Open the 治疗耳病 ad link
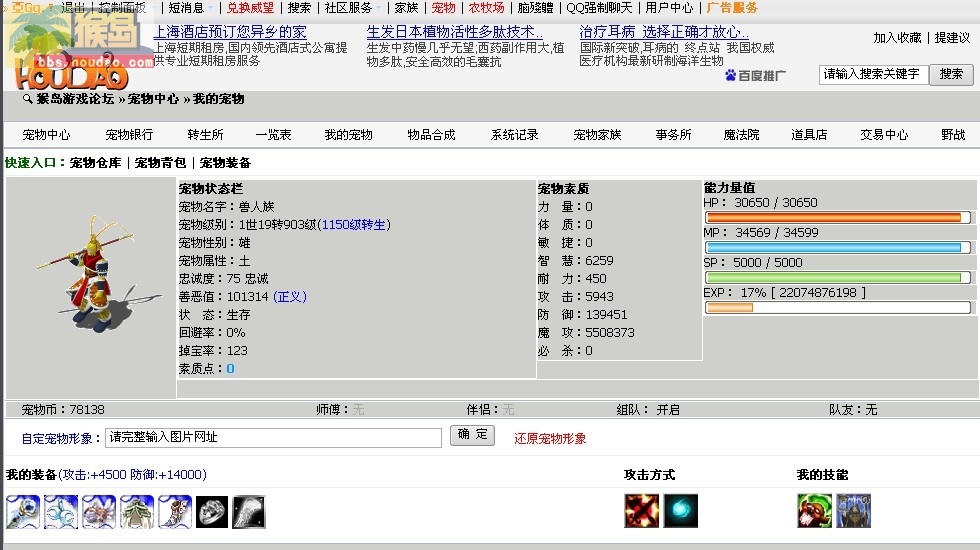This screenshot has width=980, height=550. pyautogui.click(x=664, y=32)
